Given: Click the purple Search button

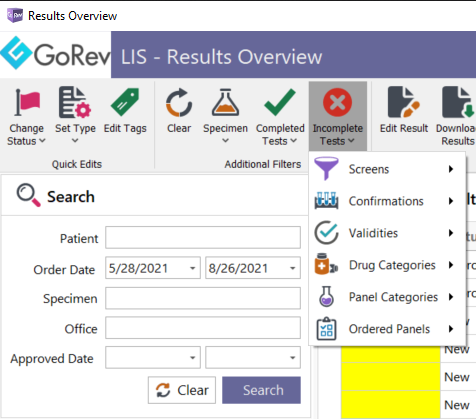Looking at the screenshot, I should [261, 390].
